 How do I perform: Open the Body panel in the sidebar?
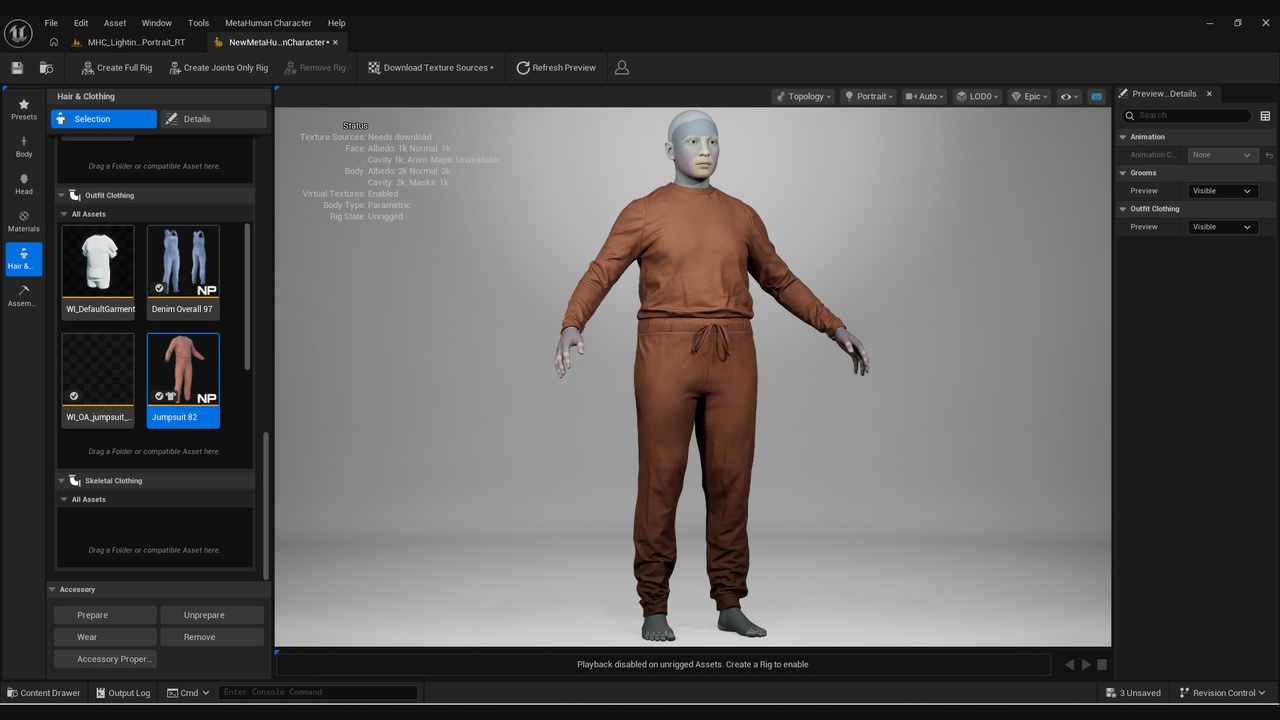[x=24, y=147]
